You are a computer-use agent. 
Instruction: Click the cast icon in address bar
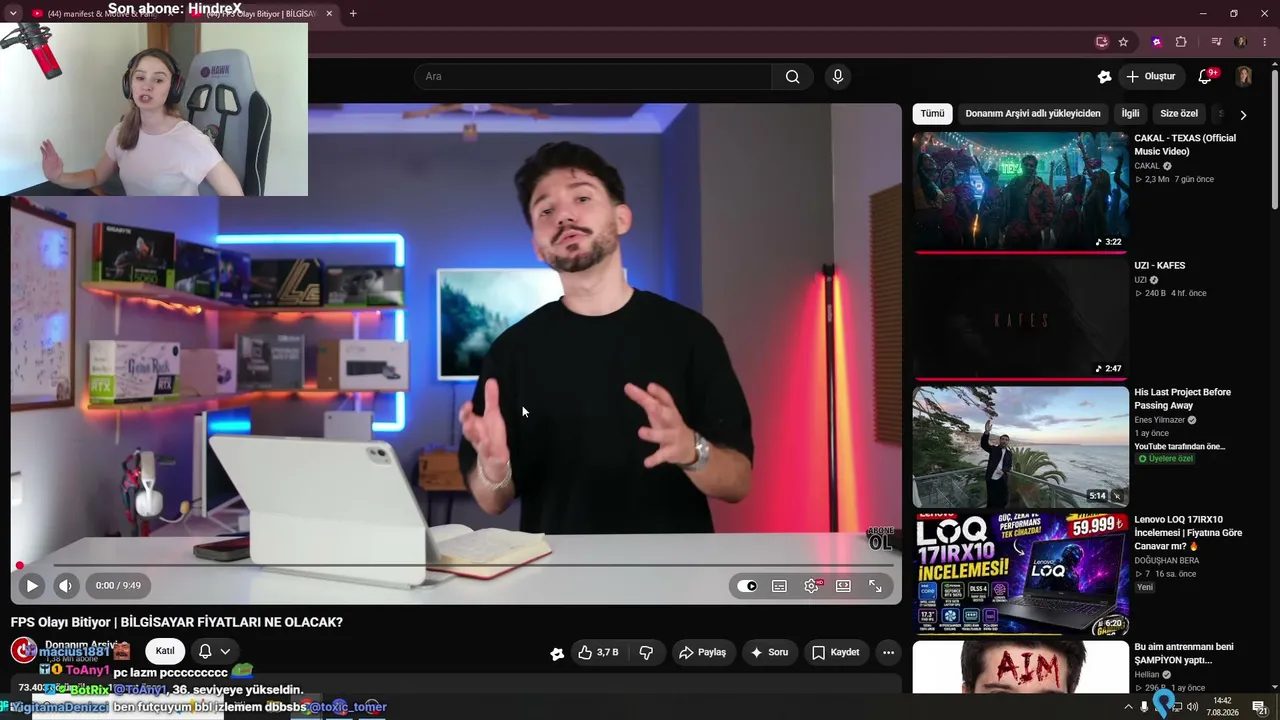coord(1102,42)
